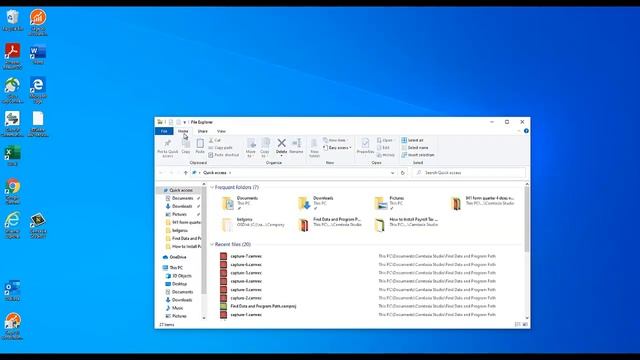The image size is (640, 360).
Task: Collapse the Recent files section
Action: [x=212, y=244]
